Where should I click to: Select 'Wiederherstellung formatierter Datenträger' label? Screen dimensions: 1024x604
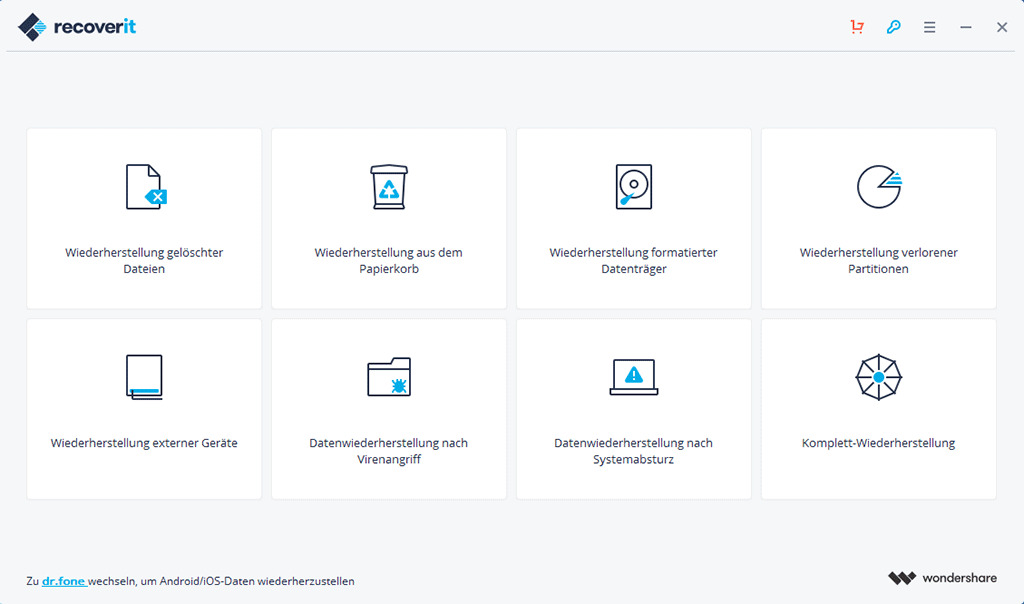633,261
